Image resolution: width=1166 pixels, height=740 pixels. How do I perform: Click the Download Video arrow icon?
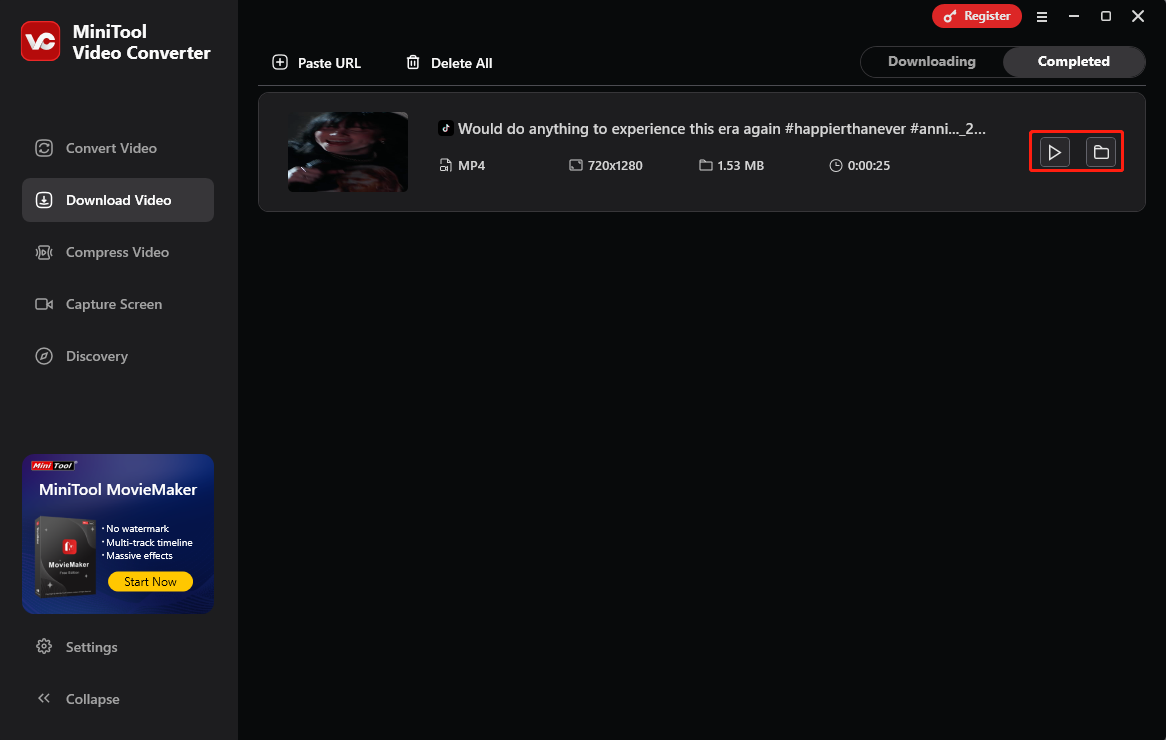pos(44,200)
